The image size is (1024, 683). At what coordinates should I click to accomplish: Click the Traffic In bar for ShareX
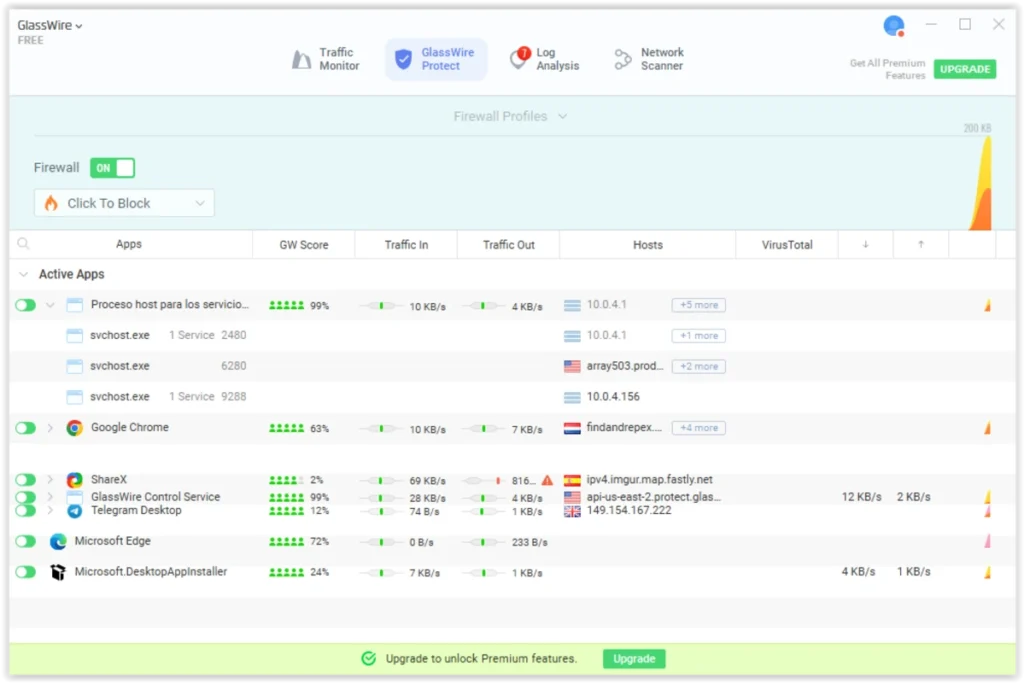pyautogui.click(x=380, y=481)
